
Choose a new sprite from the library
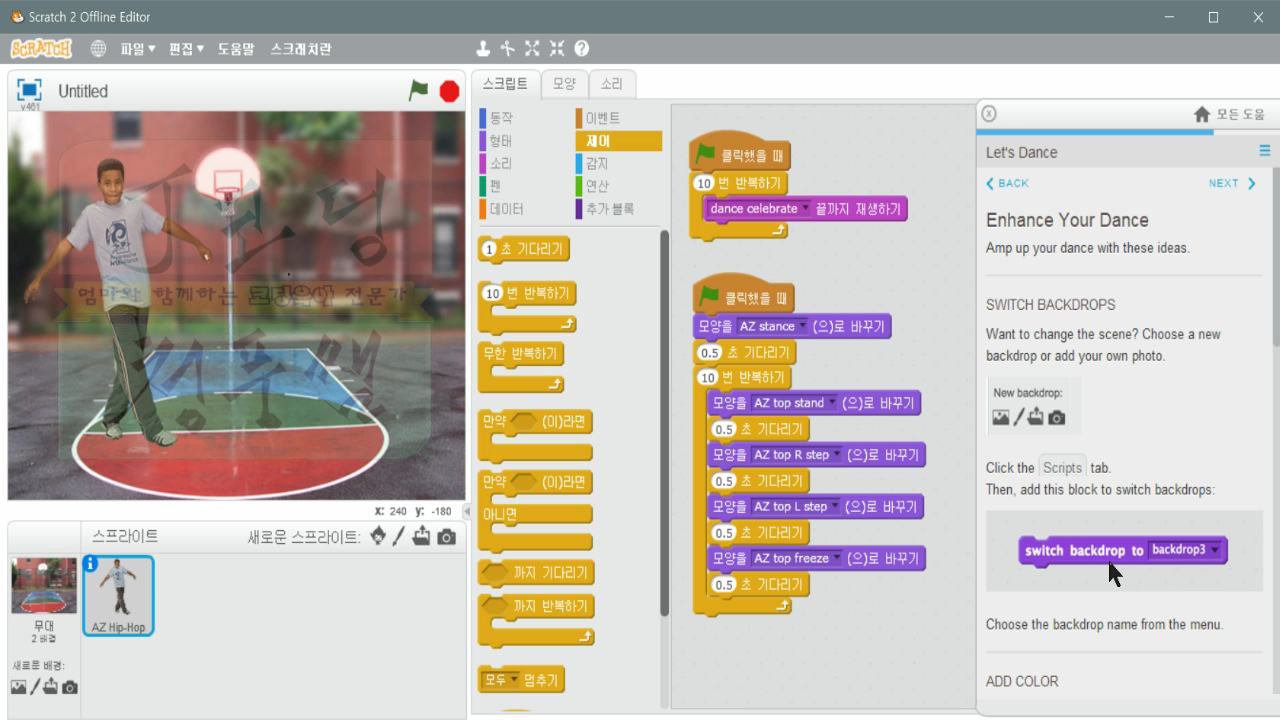377,536
